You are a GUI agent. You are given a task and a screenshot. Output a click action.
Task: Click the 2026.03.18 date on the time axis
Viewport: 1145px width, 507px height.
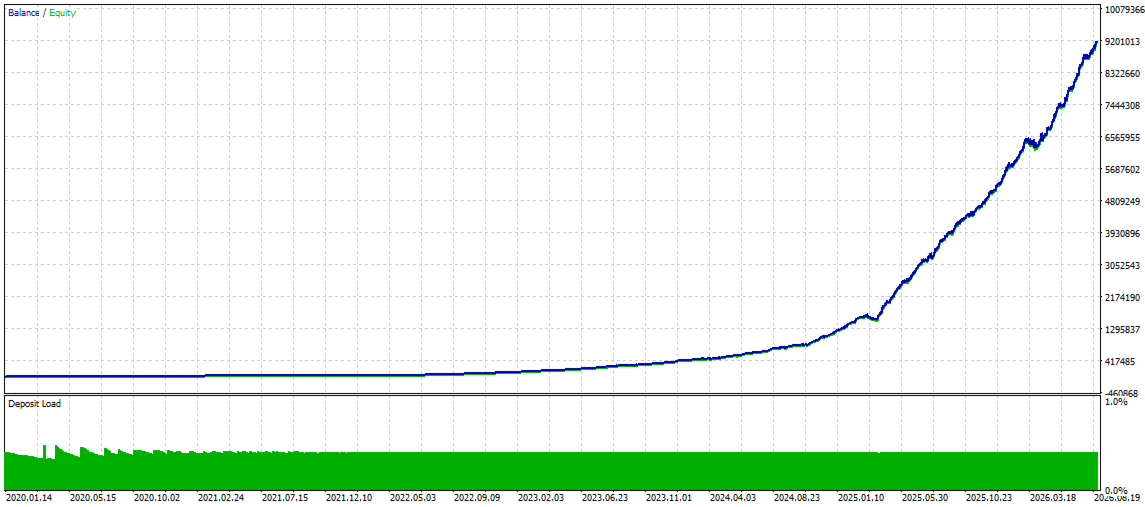pyautogui.click(x=1054, y=498)
